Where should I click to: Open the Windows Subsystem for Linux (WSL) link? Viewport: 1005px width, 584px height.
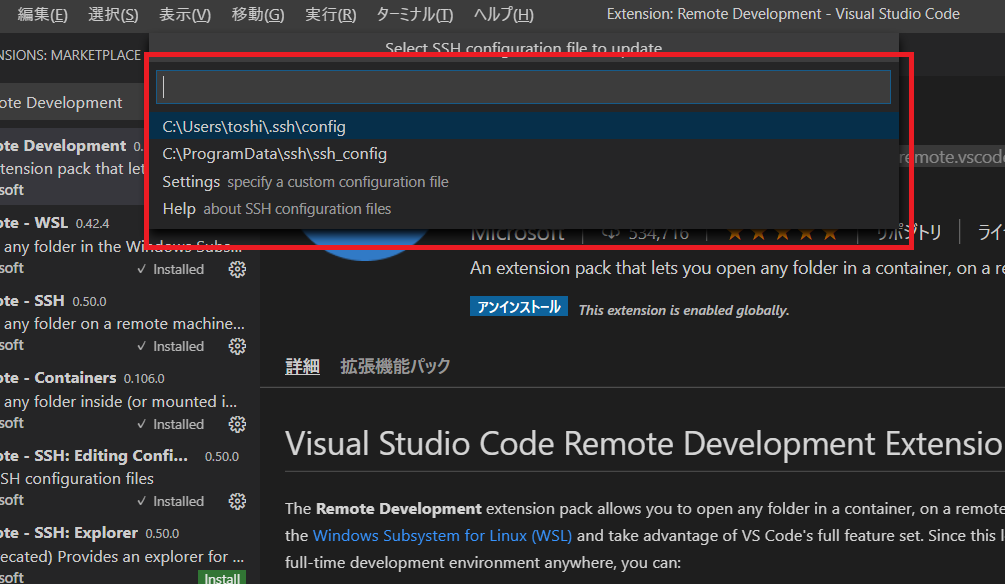click(x=442, y=536)
